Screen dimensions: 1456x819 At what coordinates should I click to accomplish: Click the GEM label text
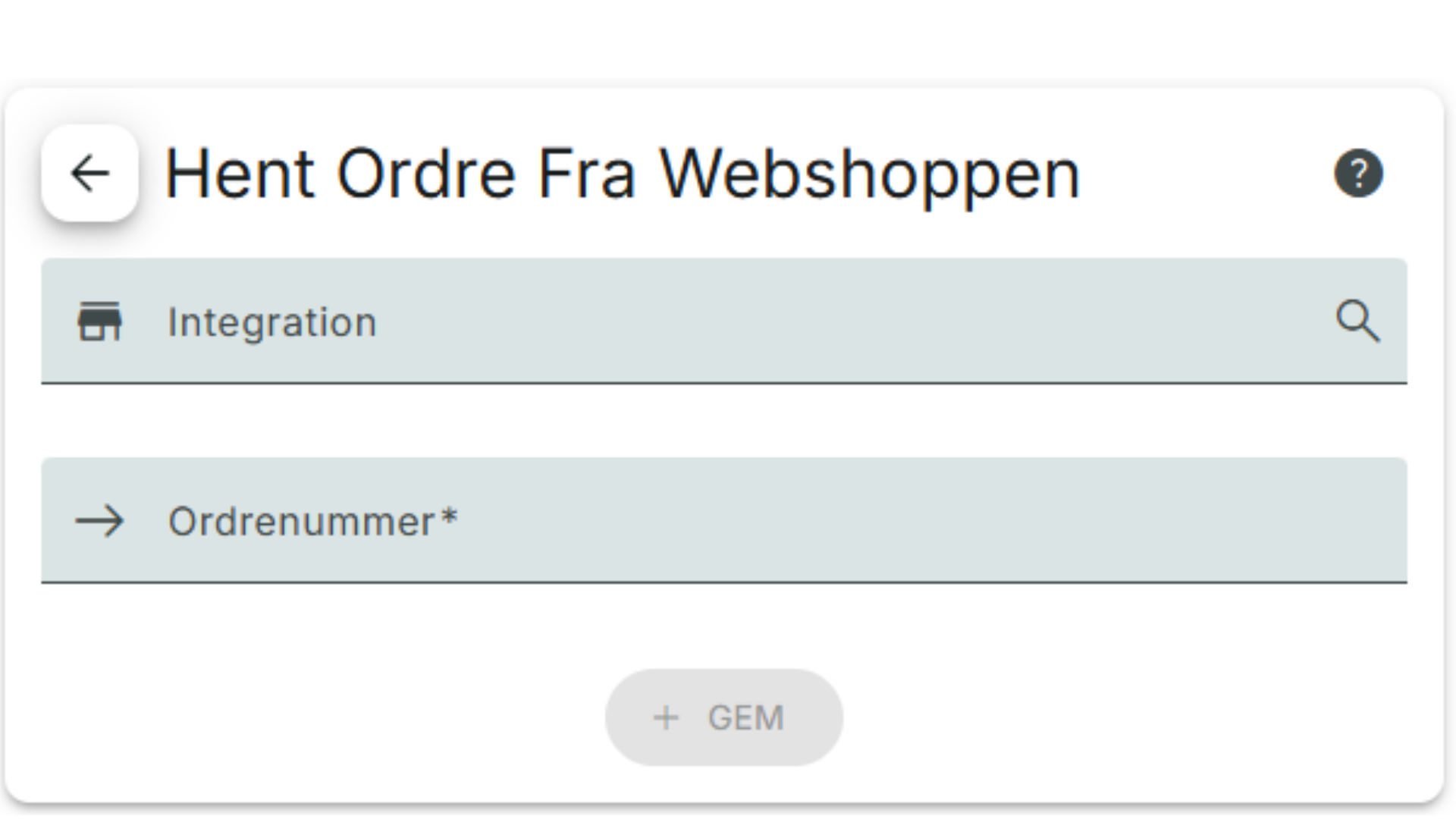745,718
